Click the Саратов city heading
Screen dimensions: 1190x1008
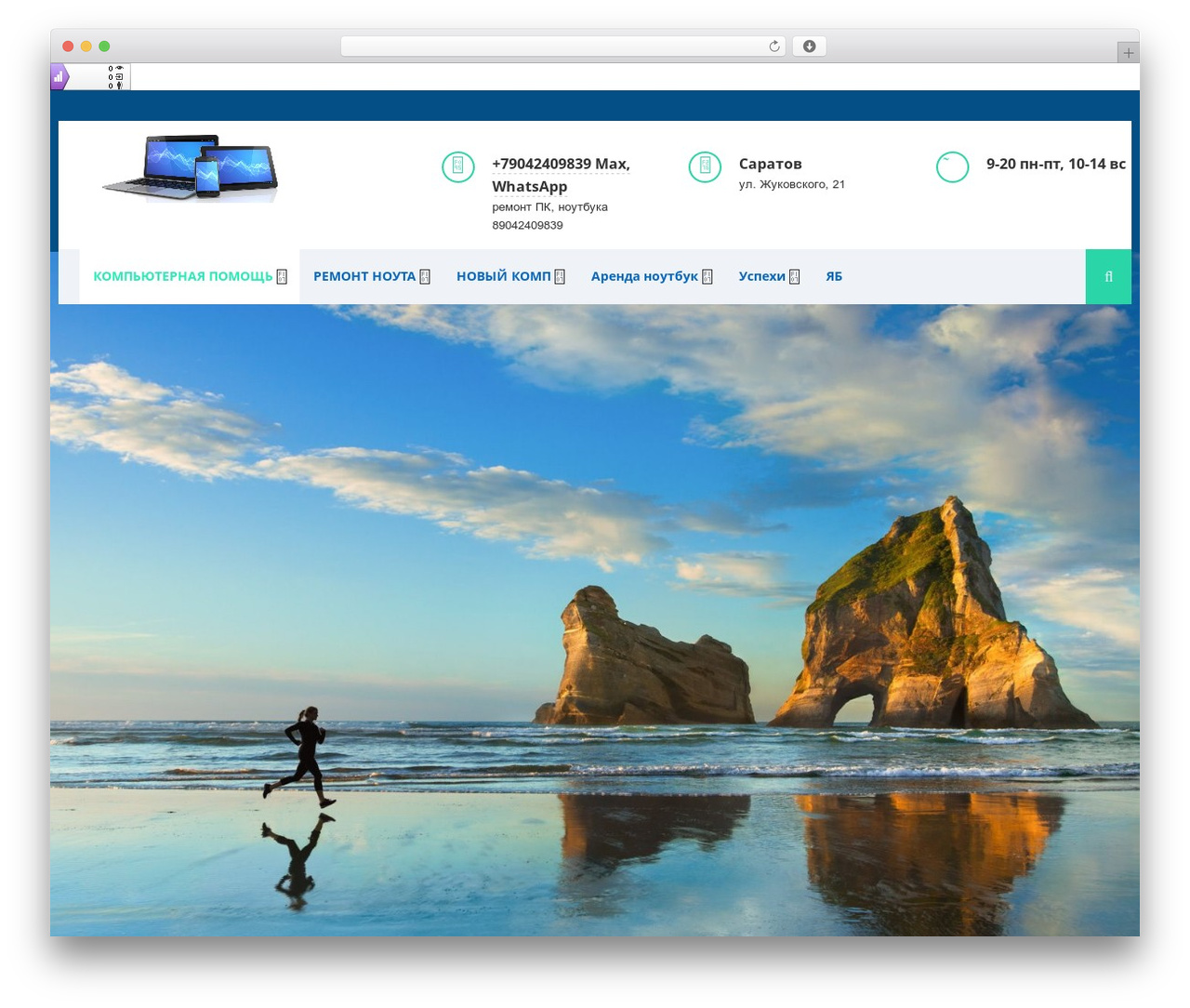tap(771, 164)
